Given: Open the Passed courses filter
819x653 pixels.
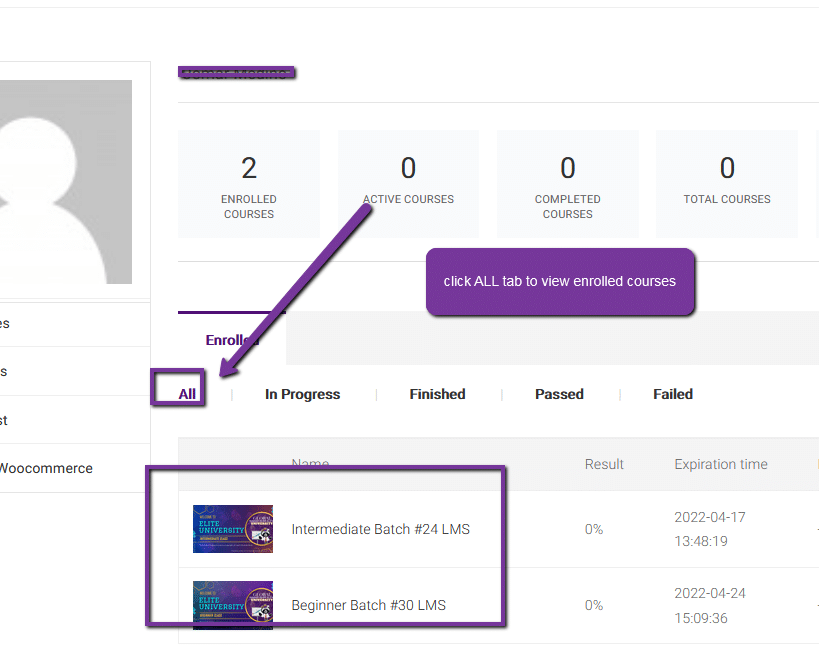Looking at the screenshot, I should click(x=559, y=394).
